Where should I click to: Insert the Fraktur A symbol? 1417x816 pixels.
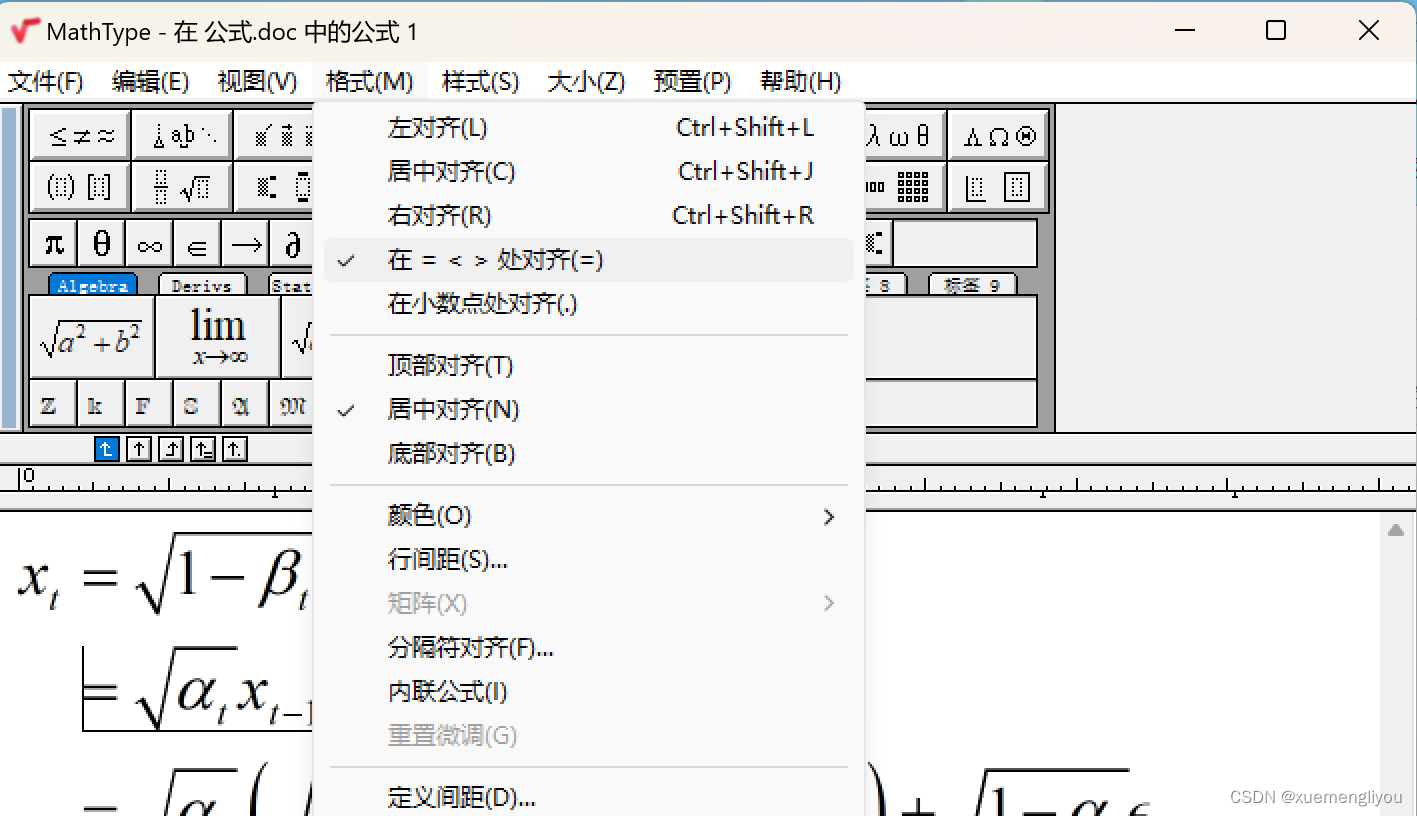coord(246,404)
